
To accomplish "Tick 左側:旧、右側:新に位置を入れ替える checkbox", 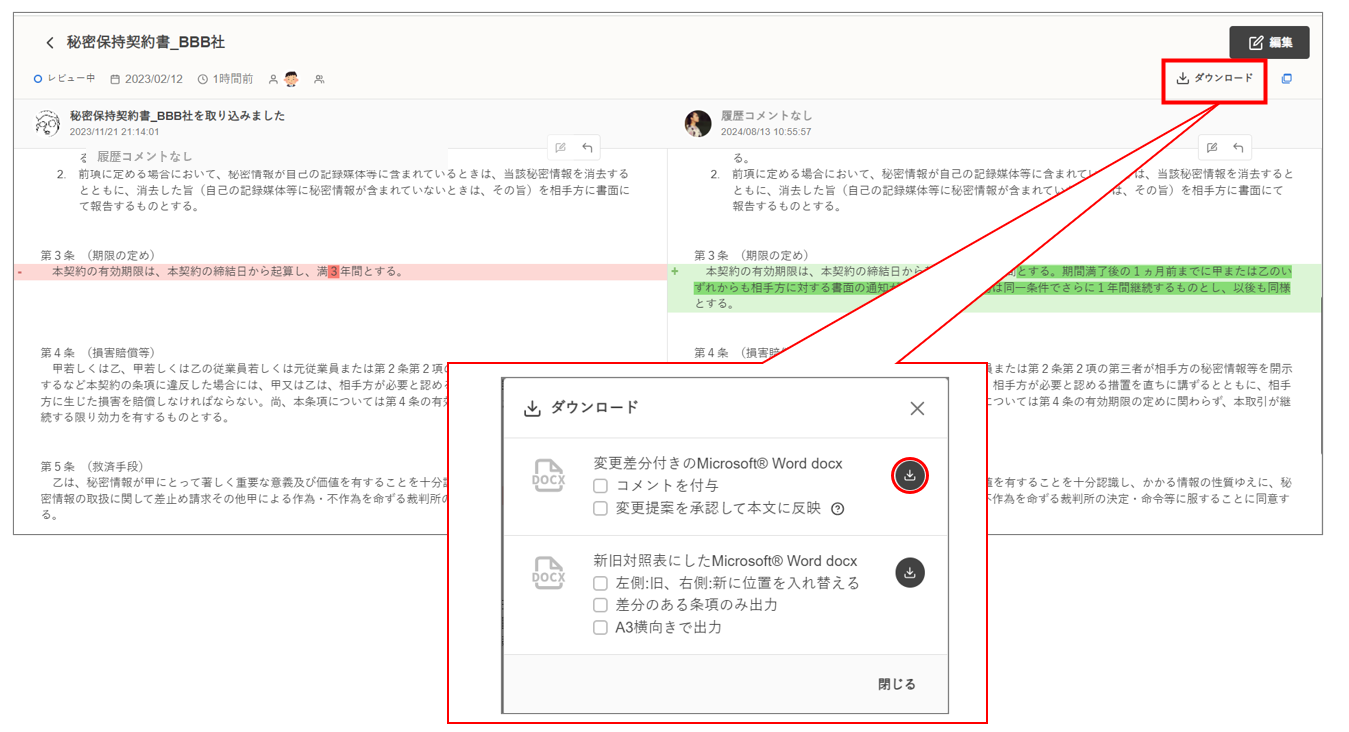I will (600, 583).
